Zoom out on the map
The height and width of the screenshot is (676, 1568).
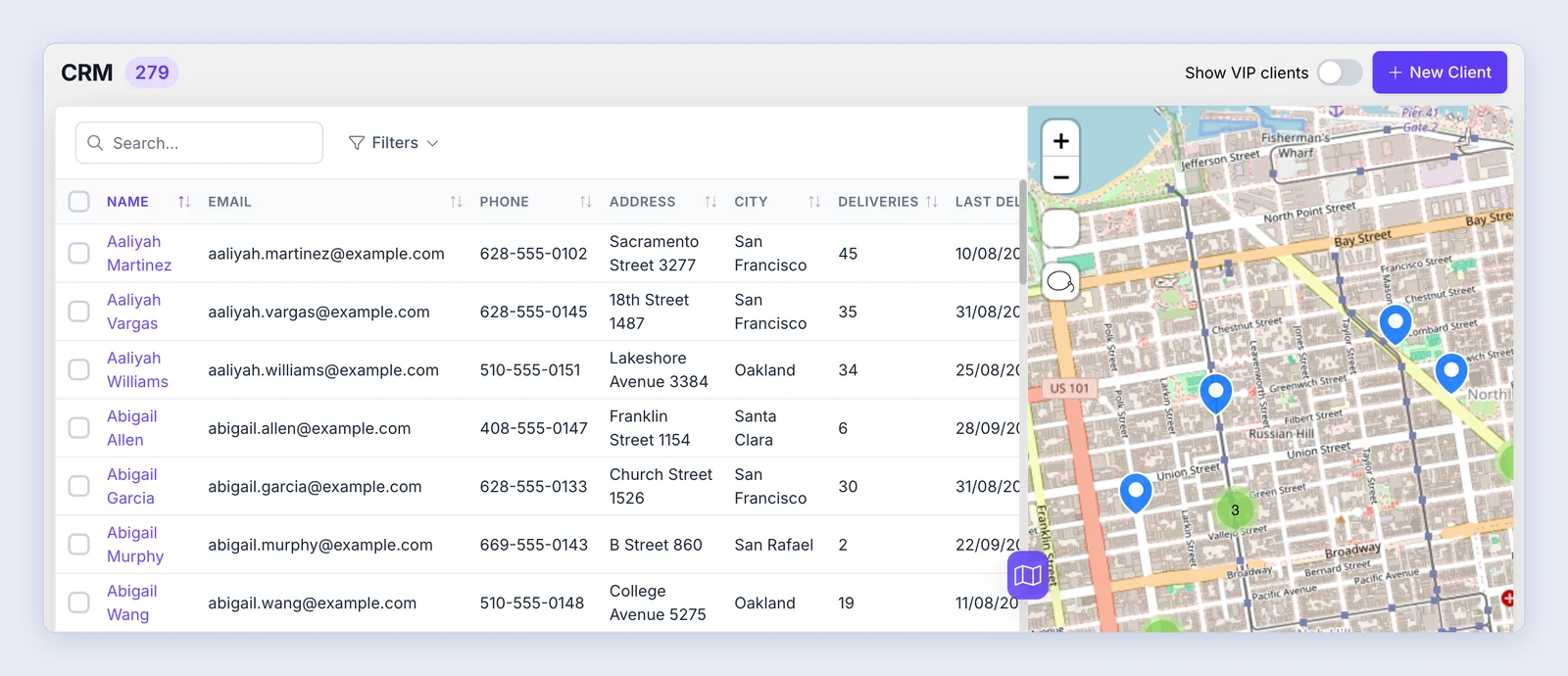[x=1060, y=177]
